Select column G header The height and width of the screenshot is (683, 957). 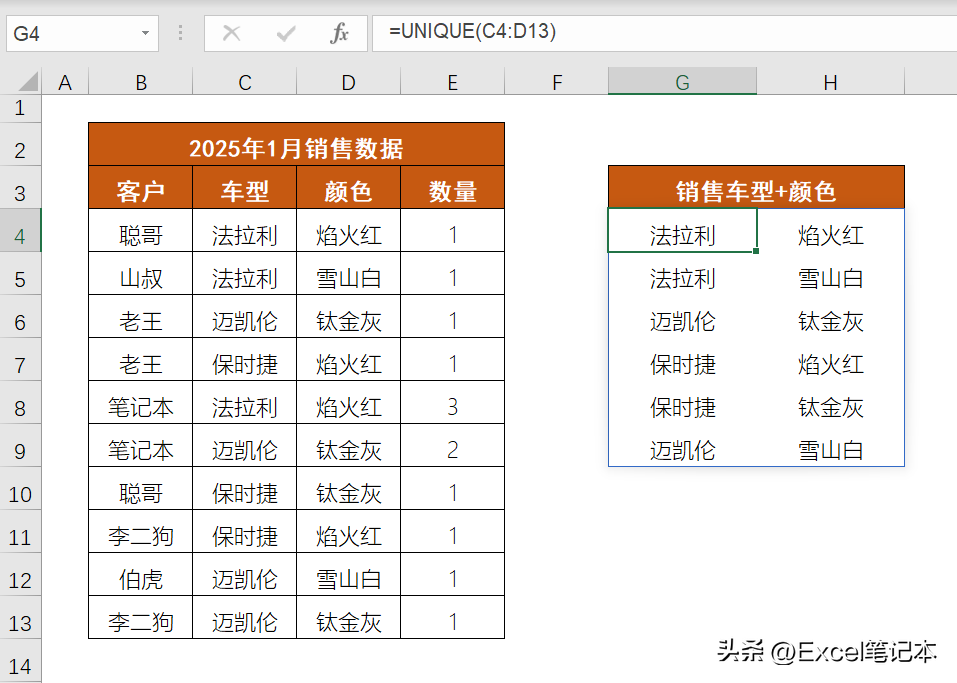[682, 82]
